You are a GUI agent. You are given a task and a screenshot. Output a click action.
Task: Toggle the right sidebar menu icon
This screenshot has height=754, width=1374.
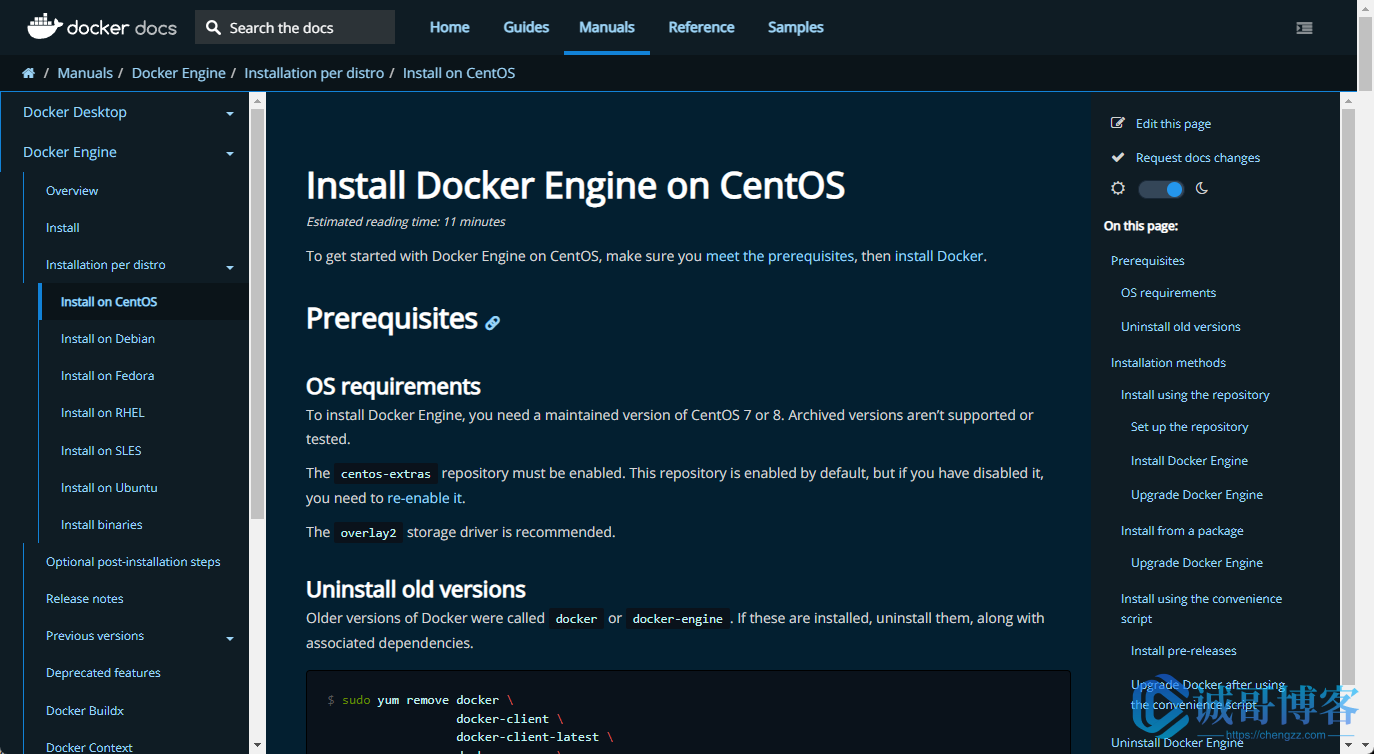pyautogui.click(x=1304, y=28)
